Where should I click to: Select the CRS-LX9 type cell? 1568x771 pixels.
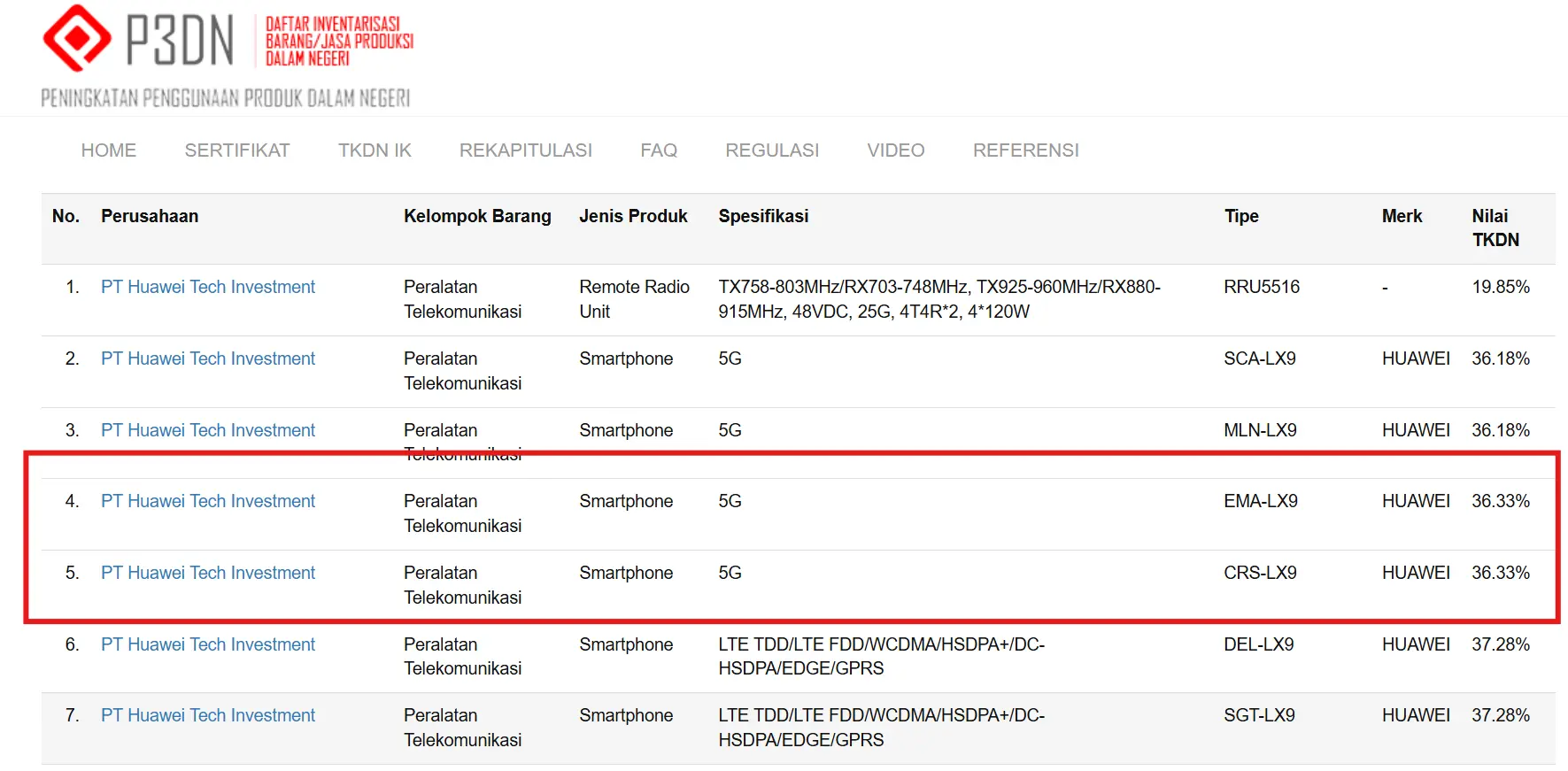click(1260, 573)
